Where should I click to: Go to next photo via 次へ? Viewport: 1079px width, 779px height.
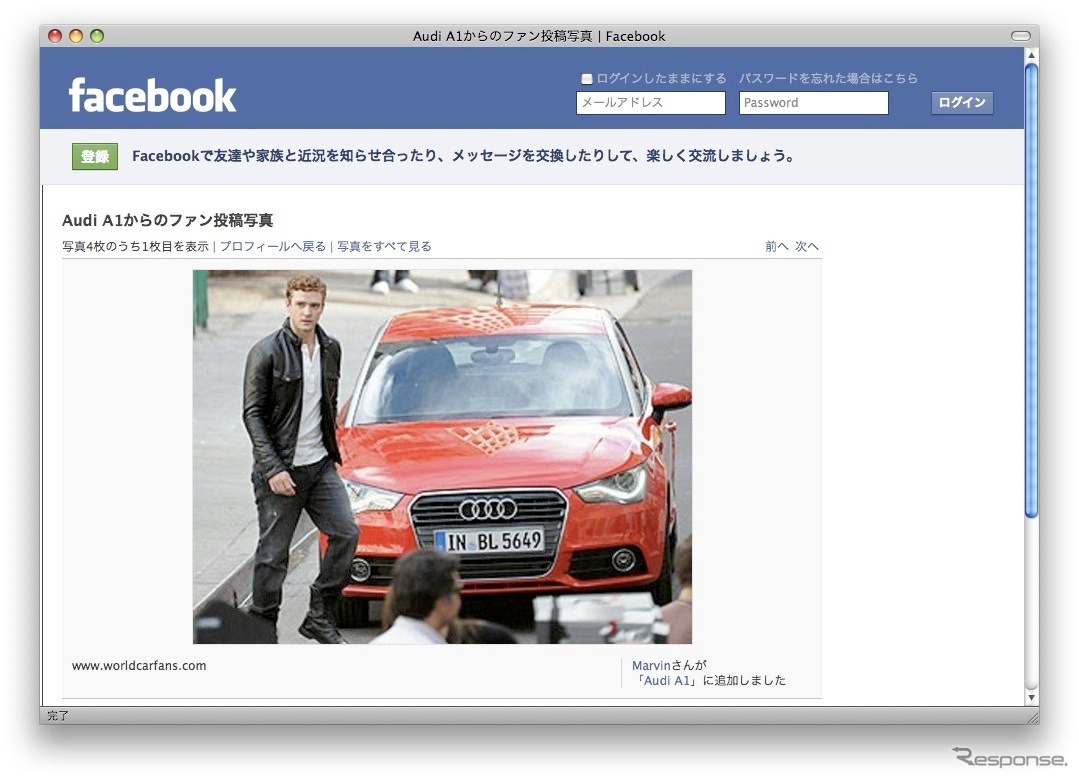point(806,246)
